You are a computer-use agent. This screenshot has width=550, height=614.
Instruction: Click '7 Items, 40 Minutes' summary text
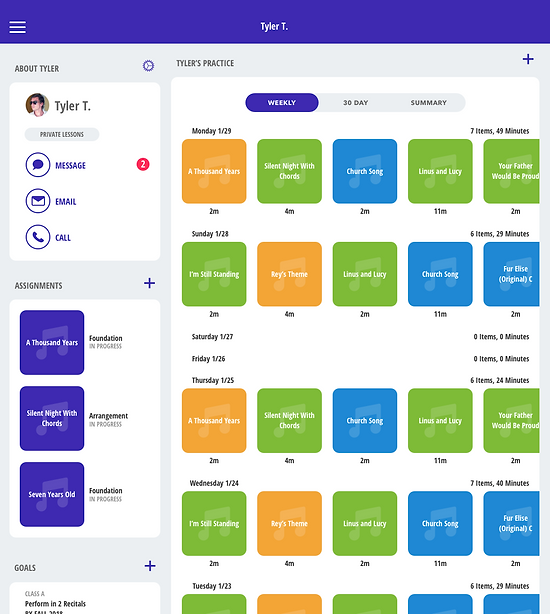500,483
